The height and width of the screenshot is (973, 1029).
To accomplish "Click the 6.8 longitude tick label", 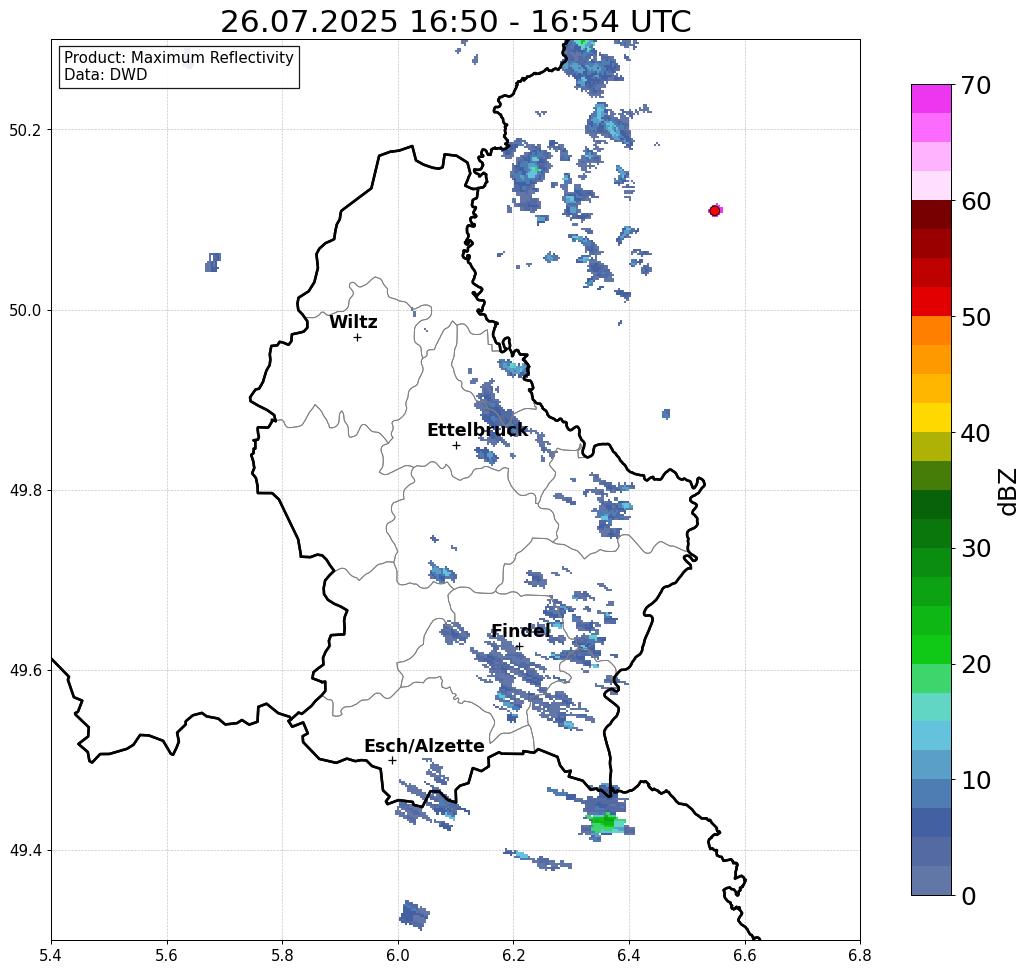I will point(860,955).
